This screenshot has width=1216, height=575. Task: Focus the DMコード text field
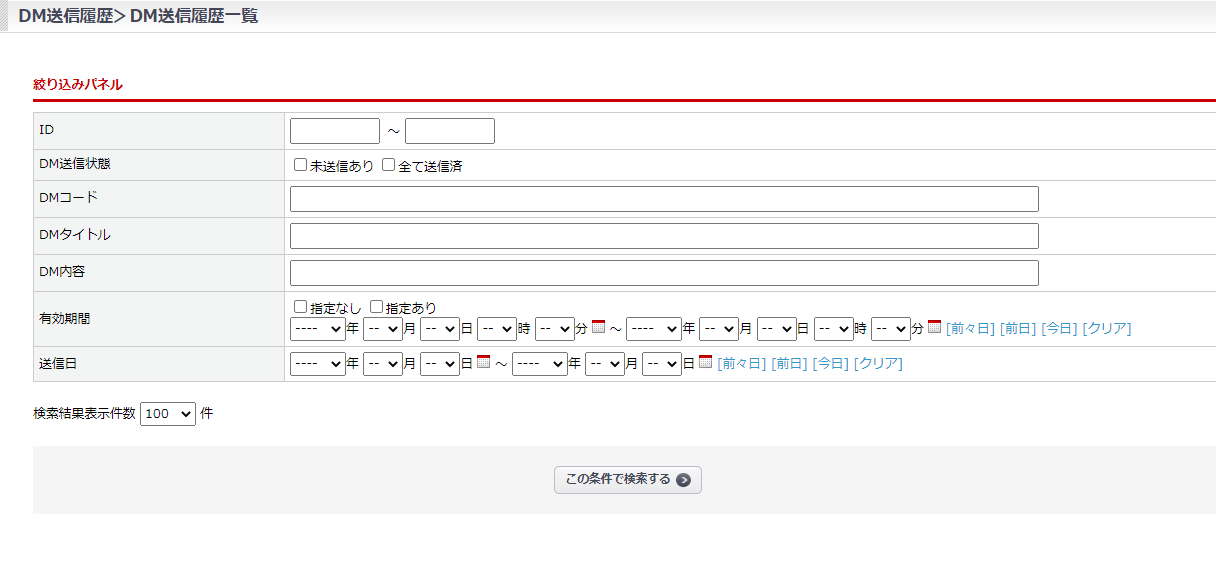(x=664, y=199)
